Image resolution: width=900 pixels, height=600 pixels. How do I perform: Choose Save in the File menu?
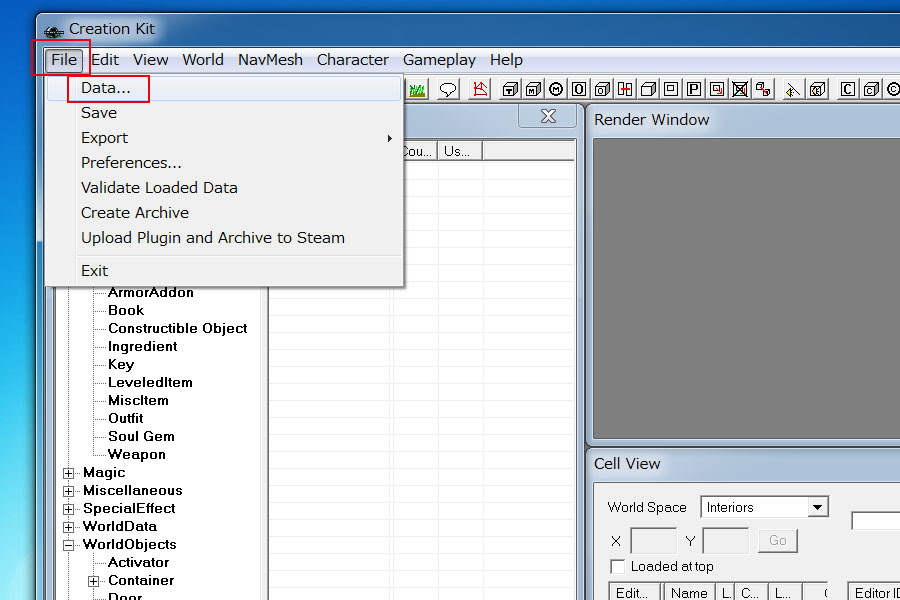point(224,113)
